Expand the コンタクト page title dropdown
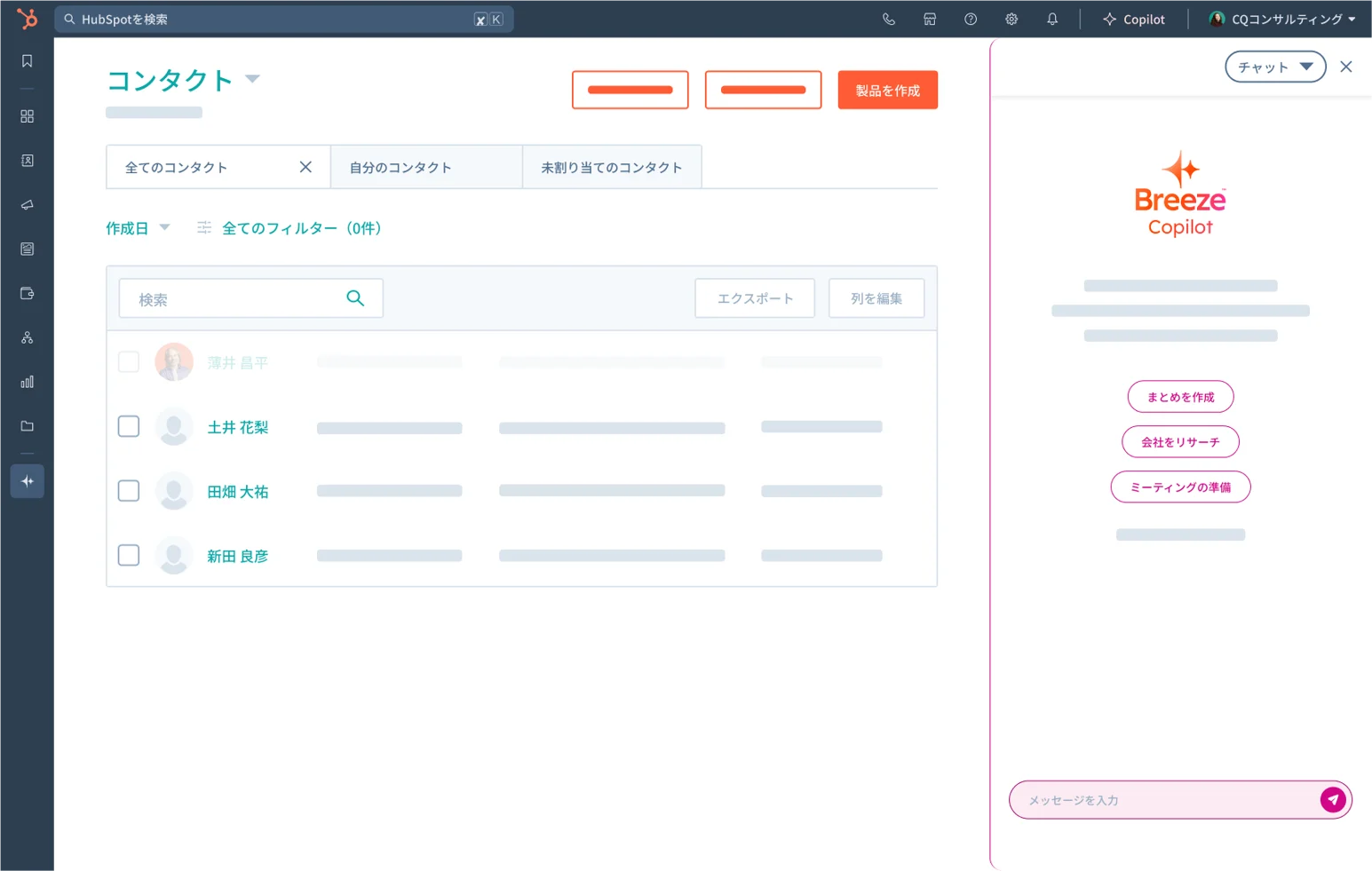This screenshot has width=1372, height=871. [253, 79]
